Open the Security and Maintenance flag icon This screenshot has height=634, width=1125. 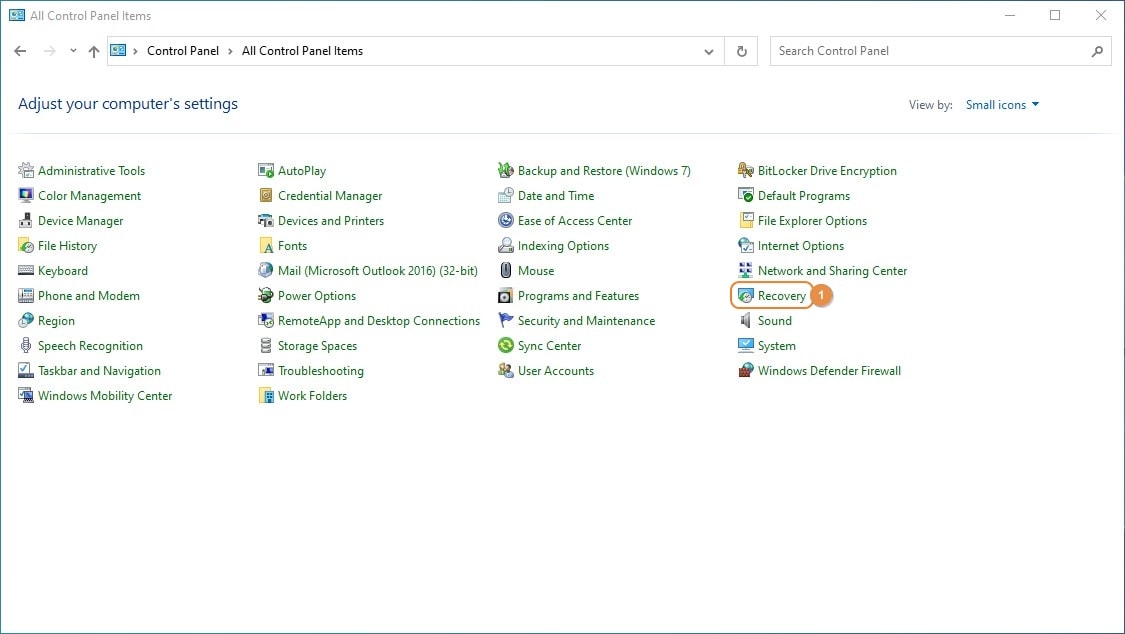[506, 321]
